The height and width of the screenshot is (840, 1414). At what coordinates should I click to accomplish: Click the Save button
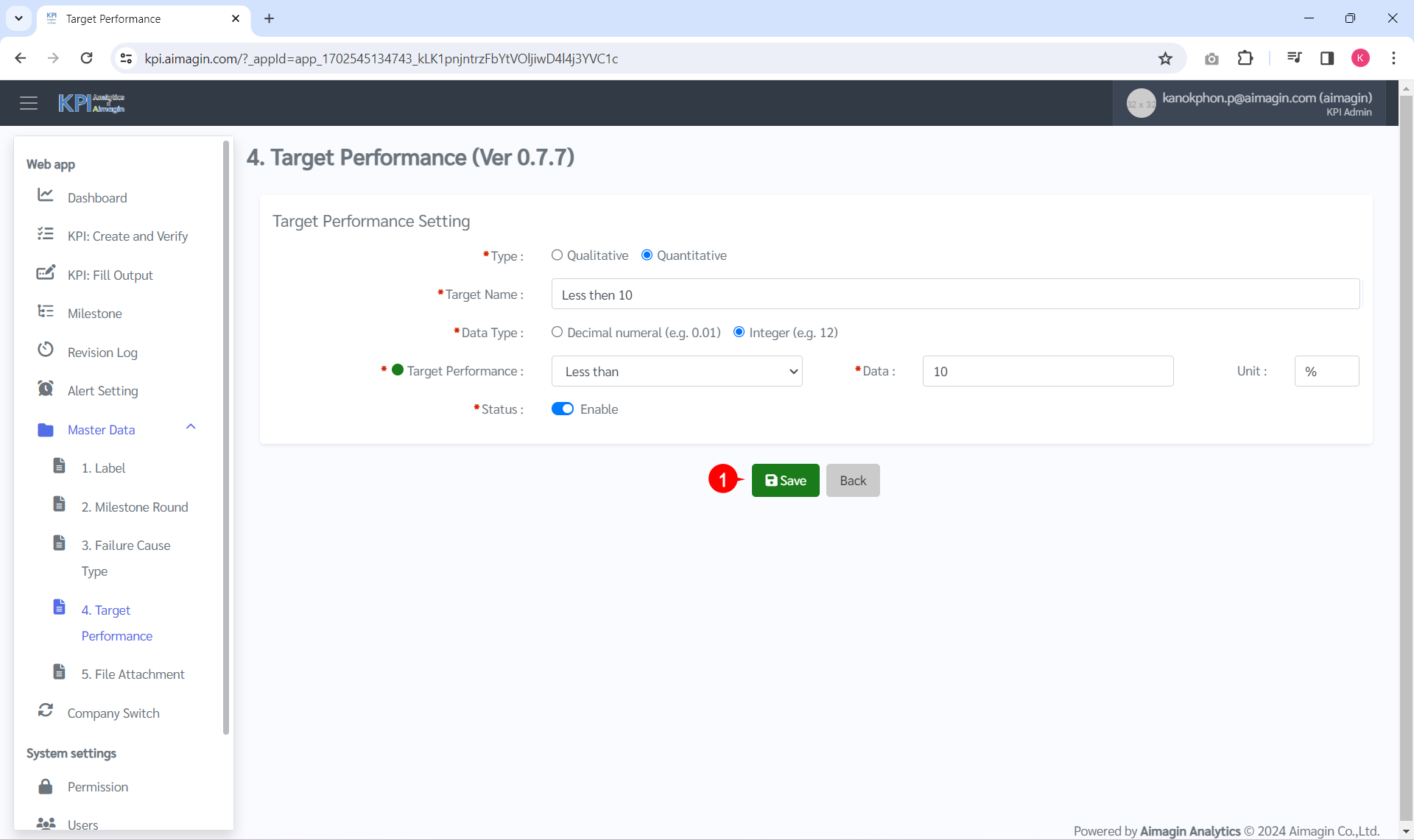point(785,480)
